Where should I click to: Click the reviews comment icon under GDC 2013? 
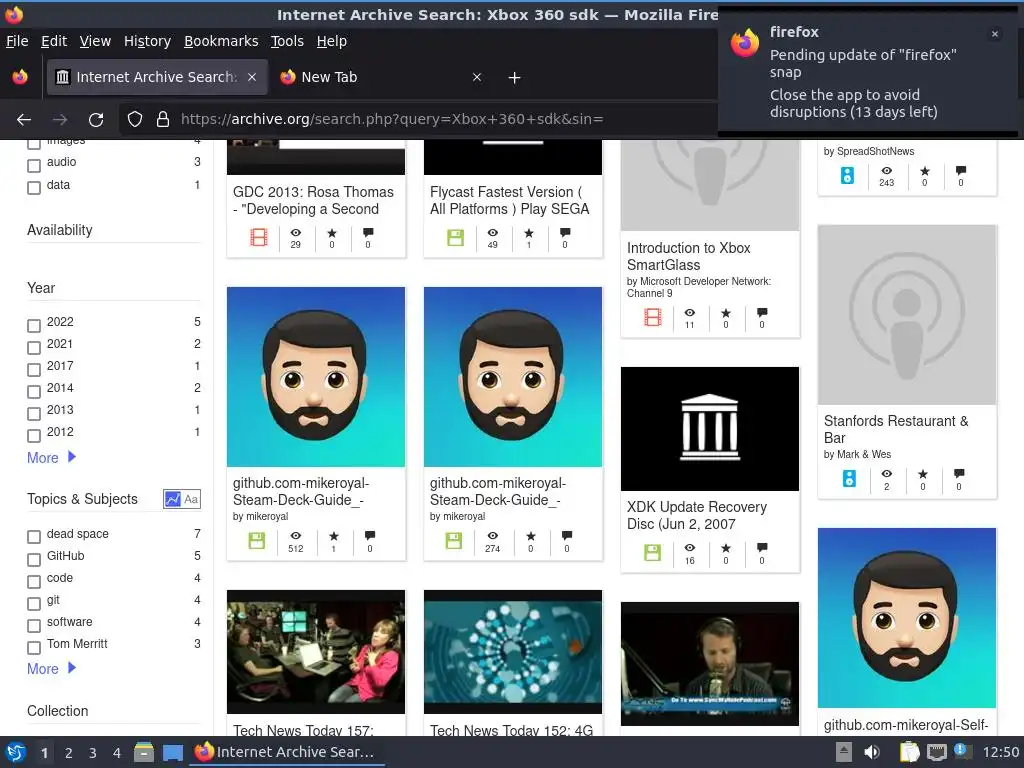tap(368, 232)
